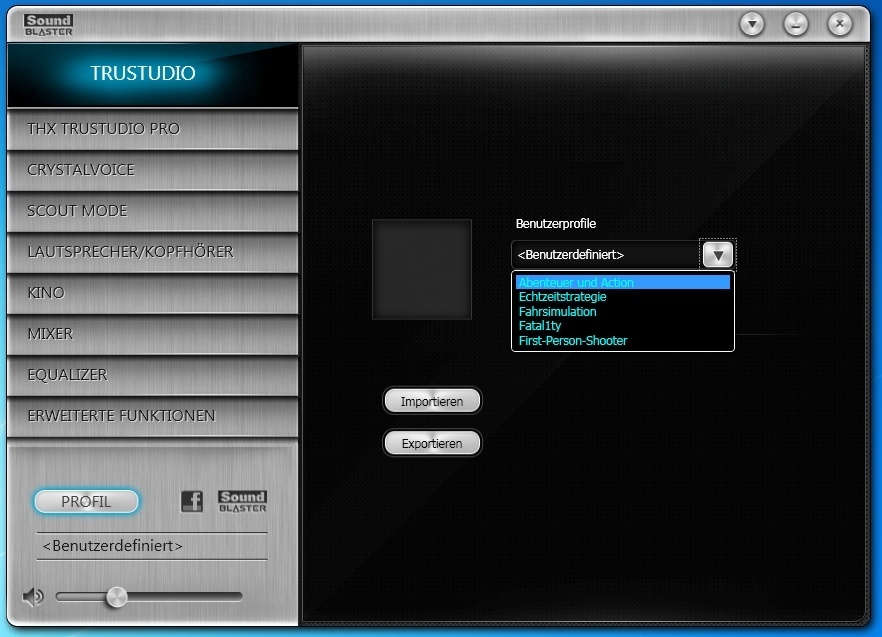The image size is (882, 637).
Task: Go to the CrystalVoice section
Action: (152, 170)
